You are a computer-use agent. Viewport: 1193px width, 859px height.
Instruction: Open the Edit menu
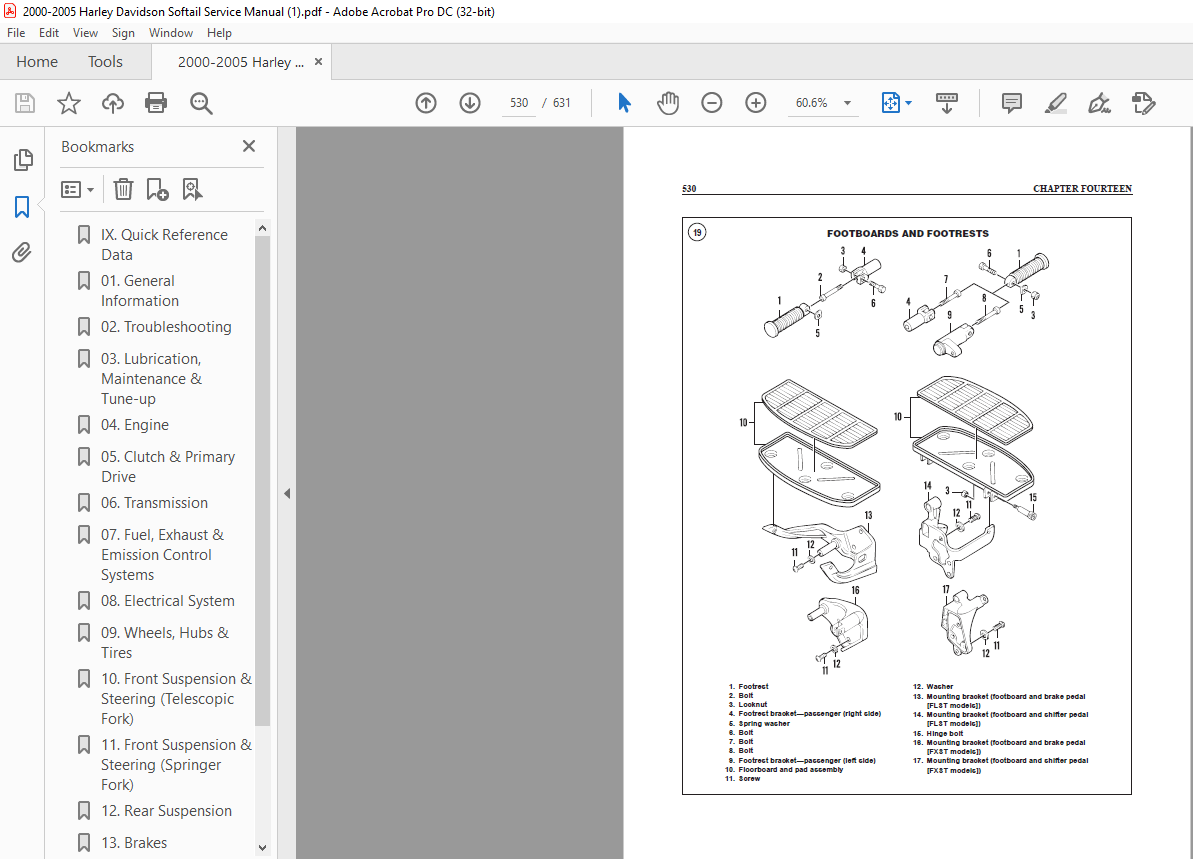pyautogui.click(x=49, y=33)
